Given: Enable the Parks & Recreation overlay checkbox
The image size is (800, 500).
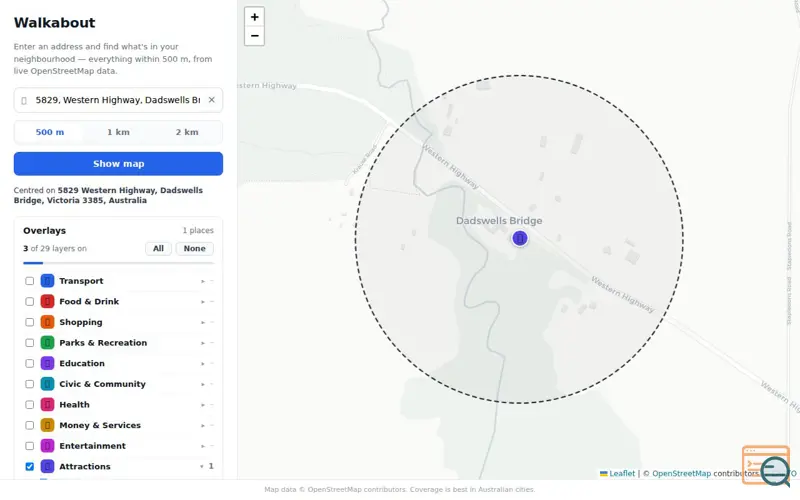Looking at the screenshot, I should (x=30, y=343).
